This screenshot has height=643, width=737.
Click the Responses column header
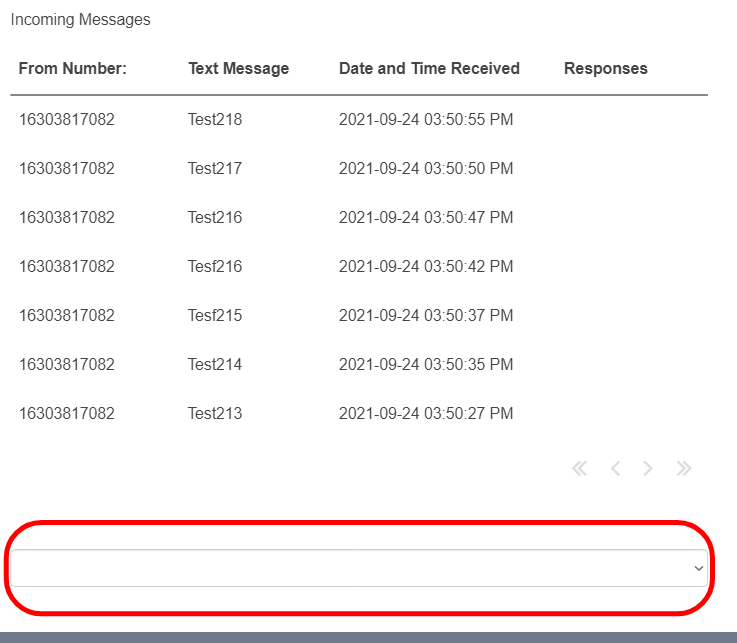pos(606,69)
